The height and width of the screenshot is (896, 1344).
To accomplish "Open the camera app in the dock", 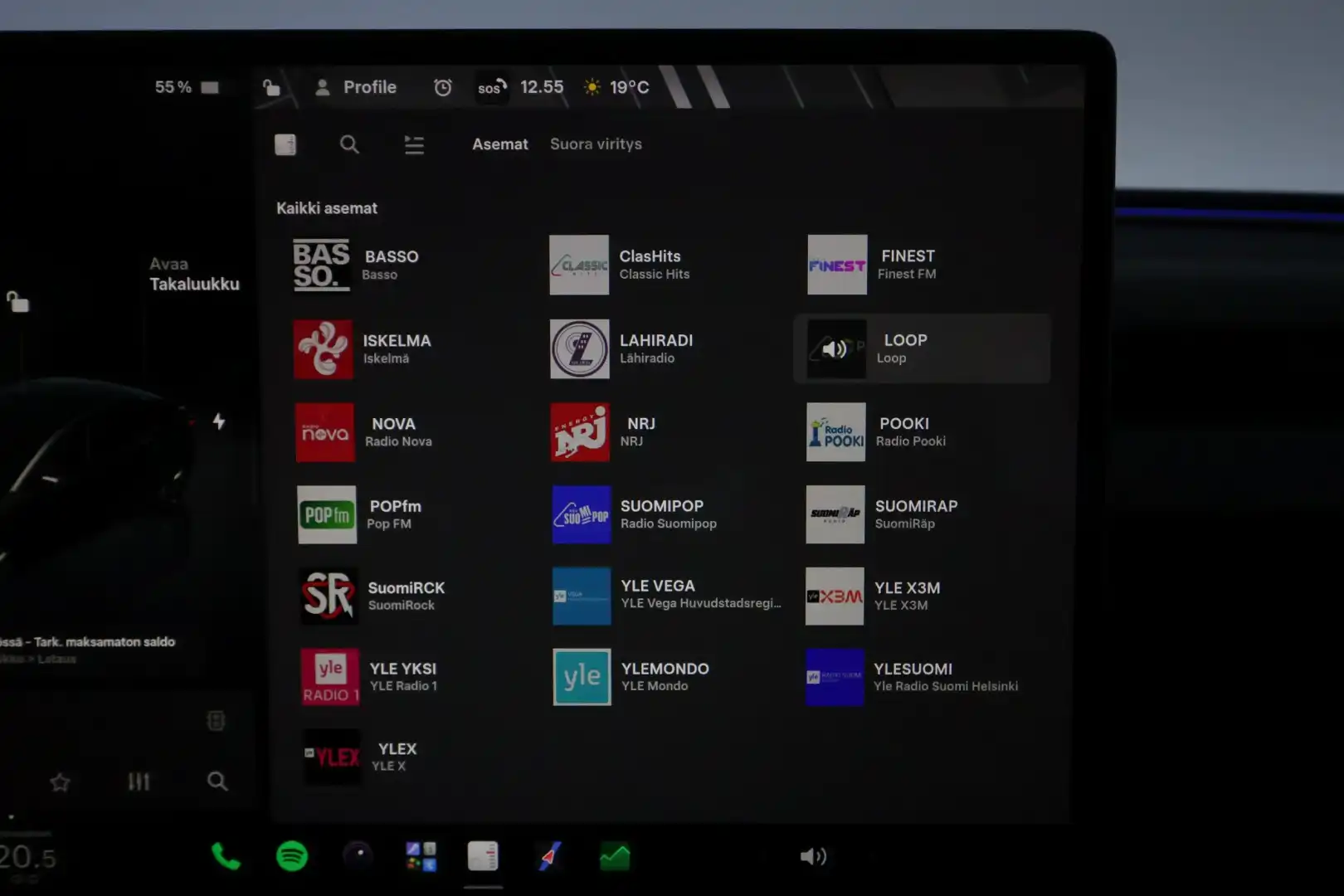I will tap(358, 856).
